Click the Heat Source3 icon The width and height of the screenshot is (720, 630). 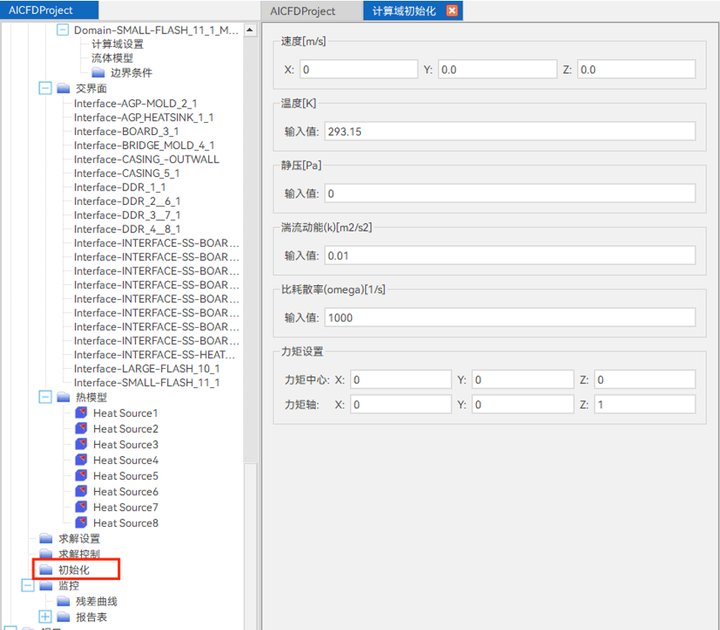point(81,444)
